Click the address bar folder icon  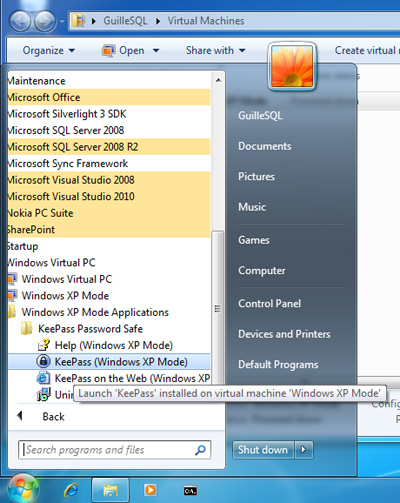79,20
